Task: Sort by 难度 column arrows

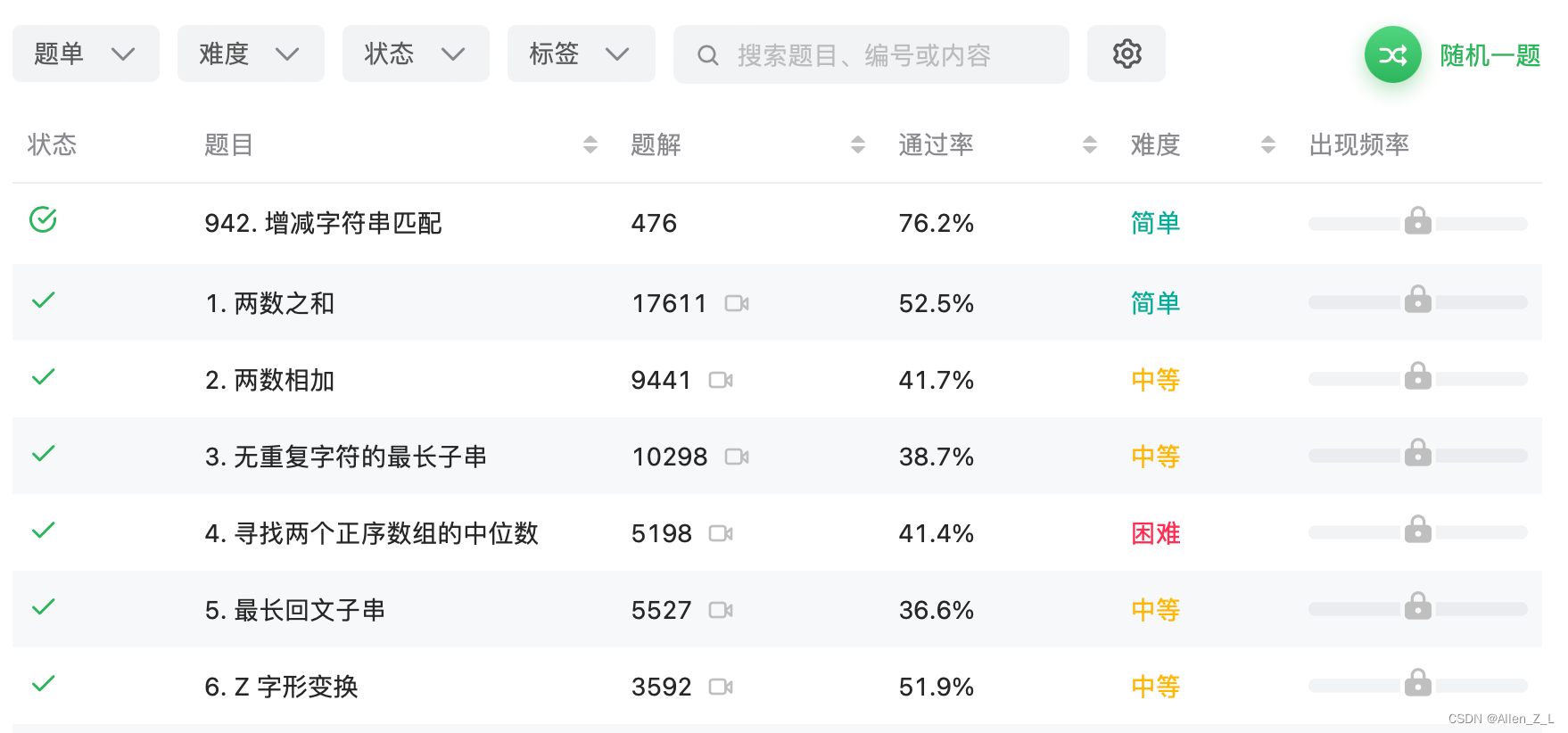Action: click(x=1267, y=144)
